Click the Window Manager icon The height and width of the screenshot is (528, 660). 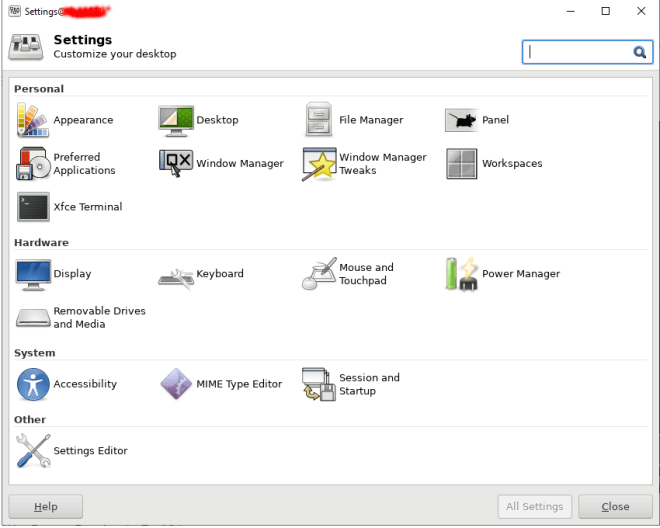pos(176,164)
